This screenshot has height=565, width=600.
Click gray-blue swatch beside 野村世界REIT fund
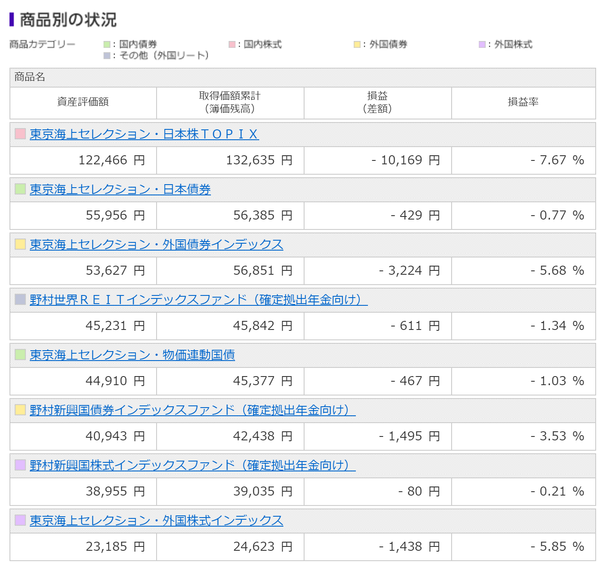(20, 300)
